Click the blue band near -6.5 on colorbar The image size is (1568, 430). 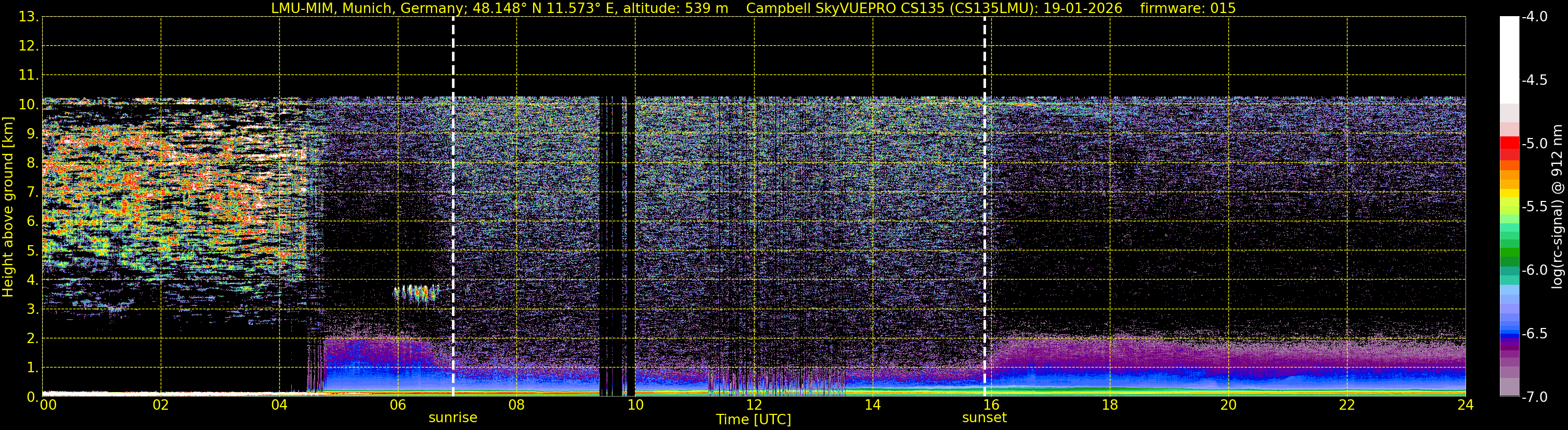click(x=1509, y=333)
